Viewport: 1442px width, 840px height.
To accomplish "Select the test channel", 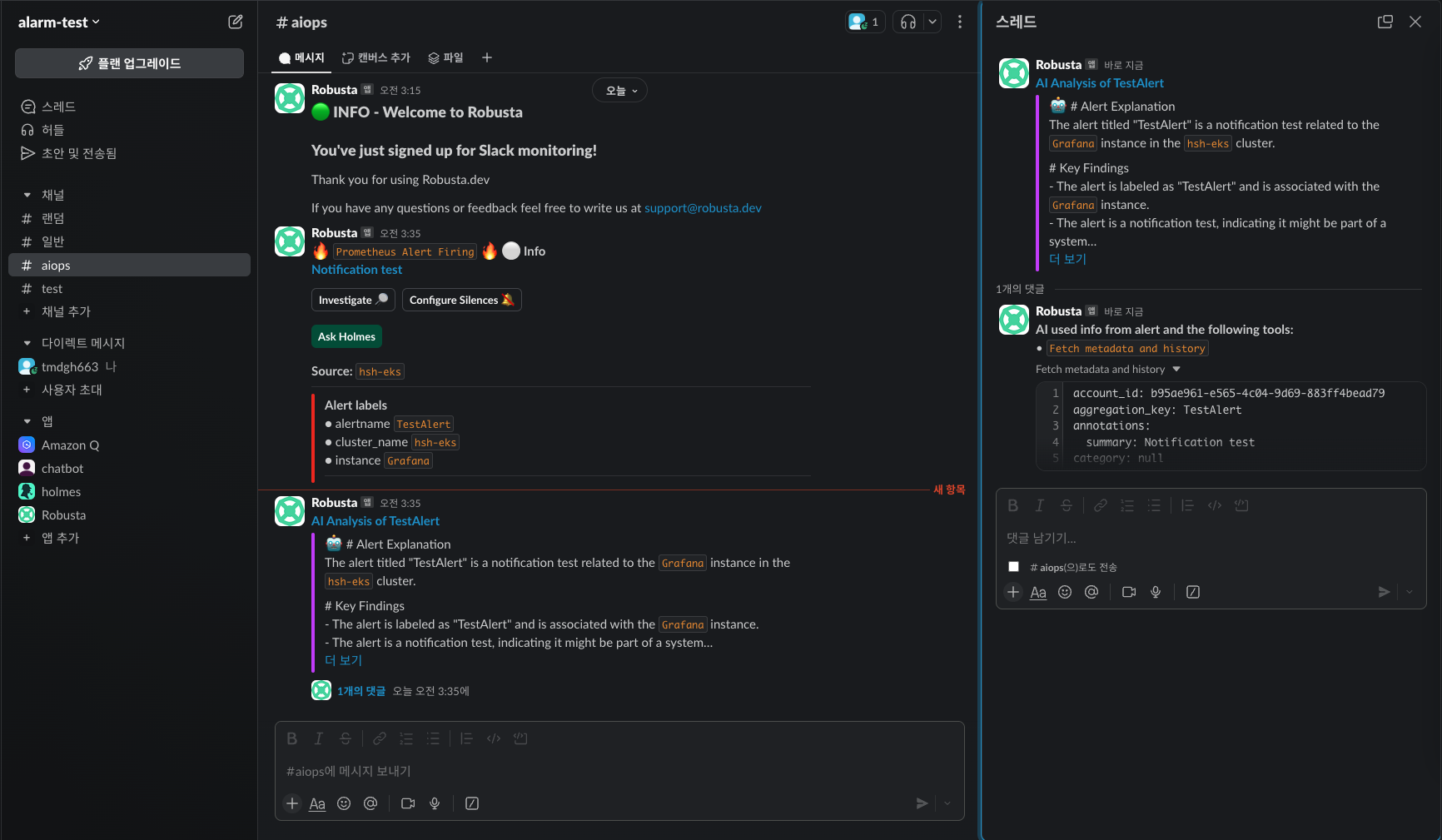I will 129,289.
